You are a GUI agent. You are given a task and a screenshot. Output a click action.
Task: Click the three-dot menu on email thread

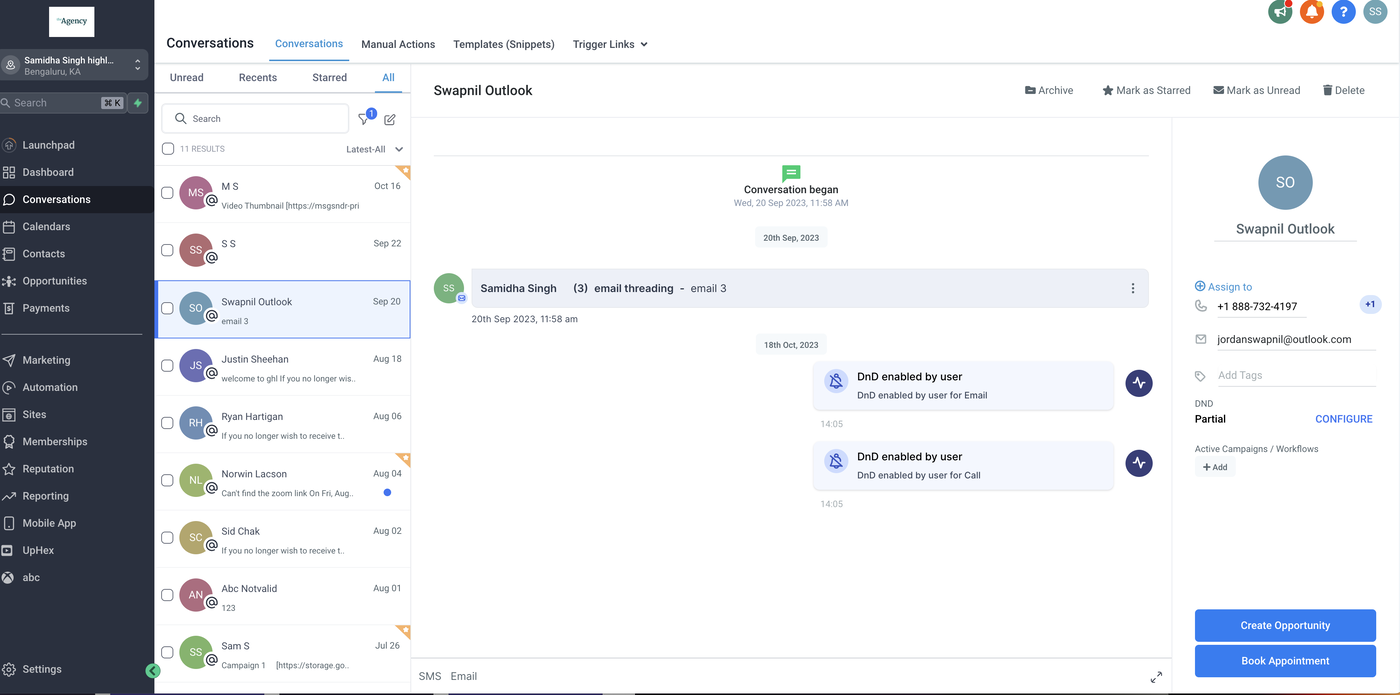point(1132,288)
